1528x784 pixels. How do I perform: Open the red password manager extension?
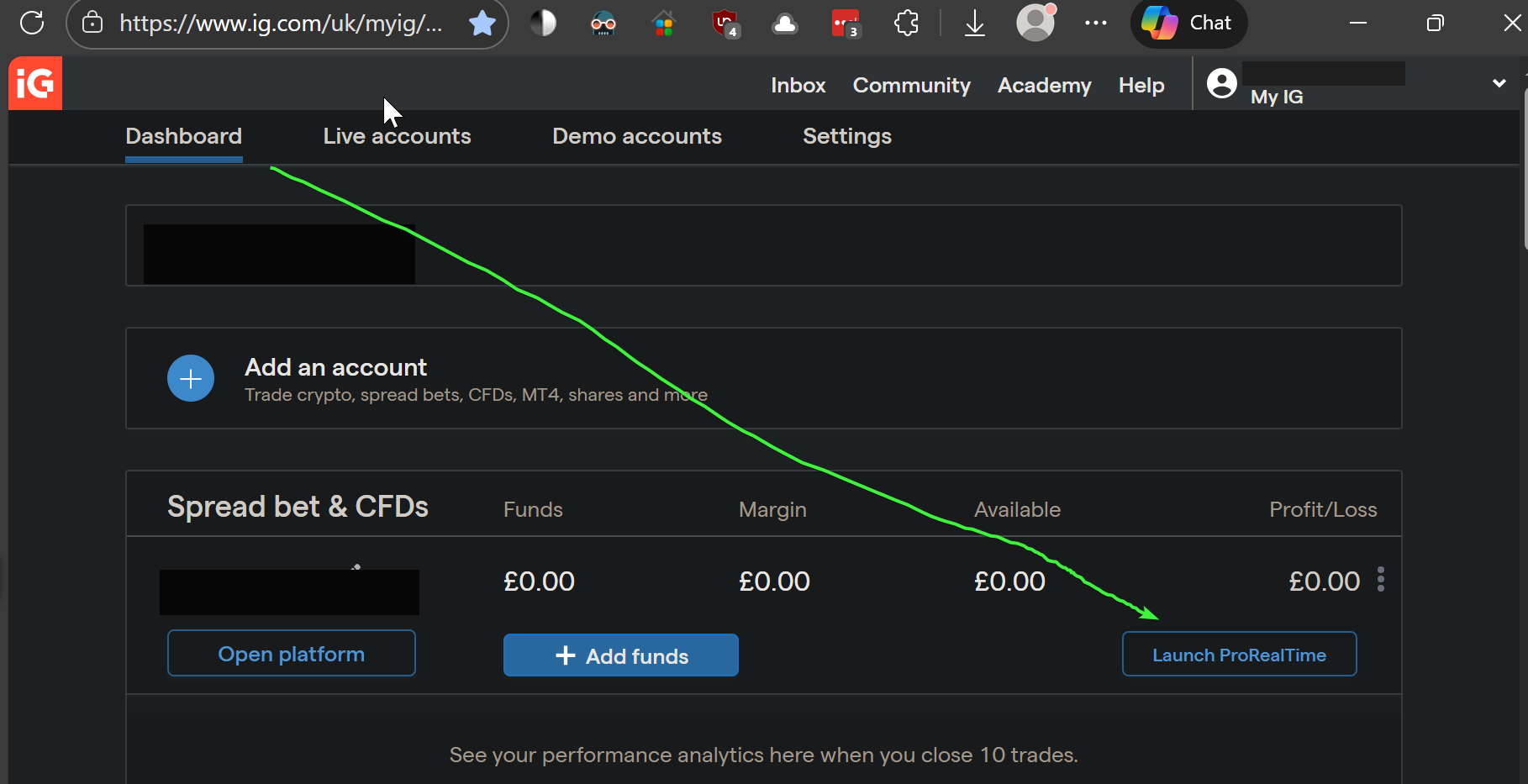pyautogui.click(x=846, y=23)
